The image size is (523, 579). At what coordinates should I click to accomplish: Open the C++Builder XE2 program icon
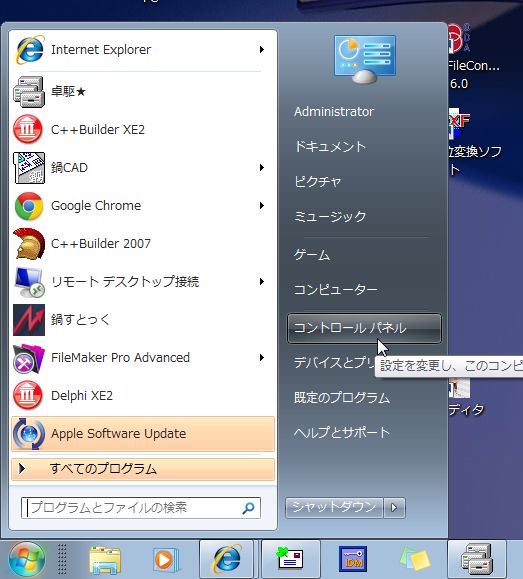point(28,130)
